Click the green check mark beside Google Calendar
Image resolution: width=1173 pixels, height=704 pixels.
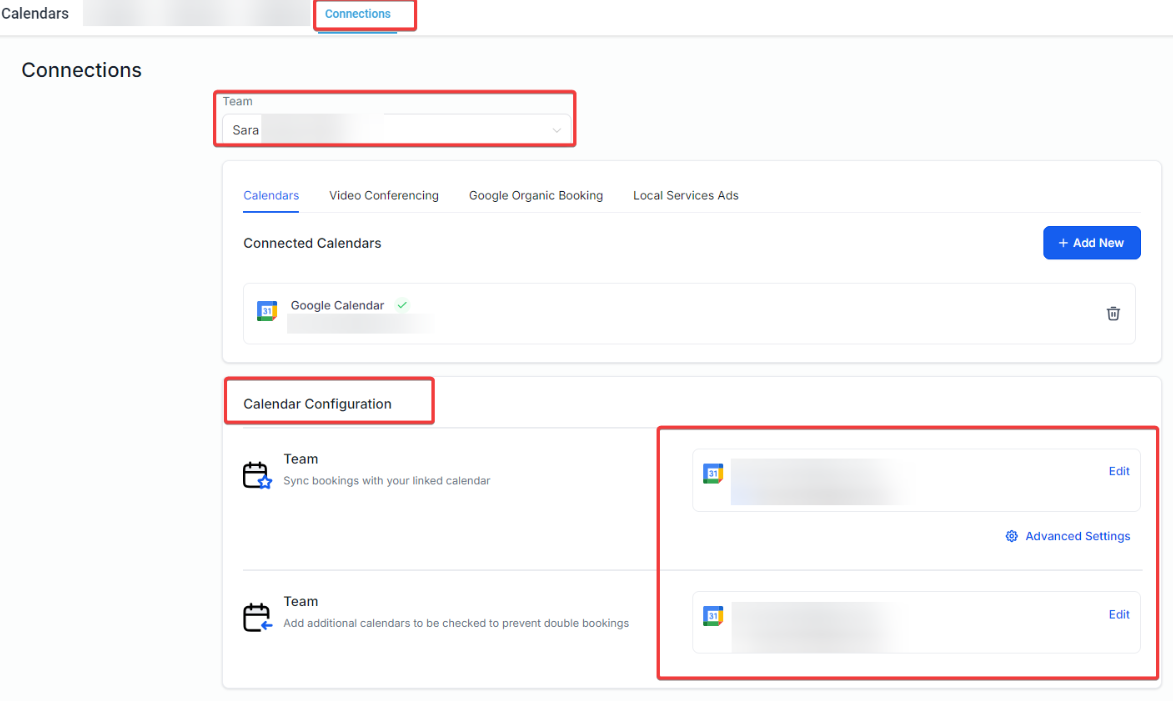(402, 305)
